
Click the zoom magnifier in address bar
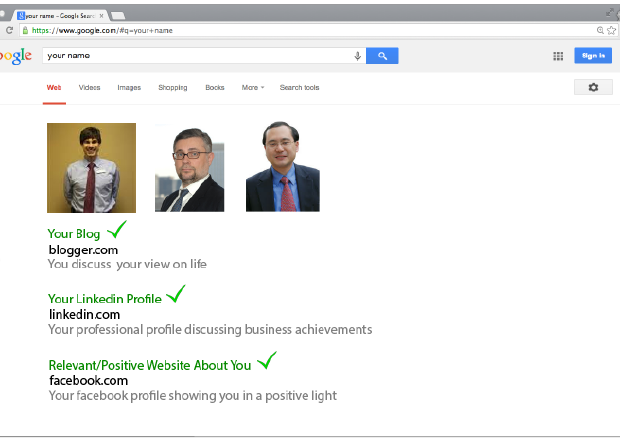[x=600, y=30]
